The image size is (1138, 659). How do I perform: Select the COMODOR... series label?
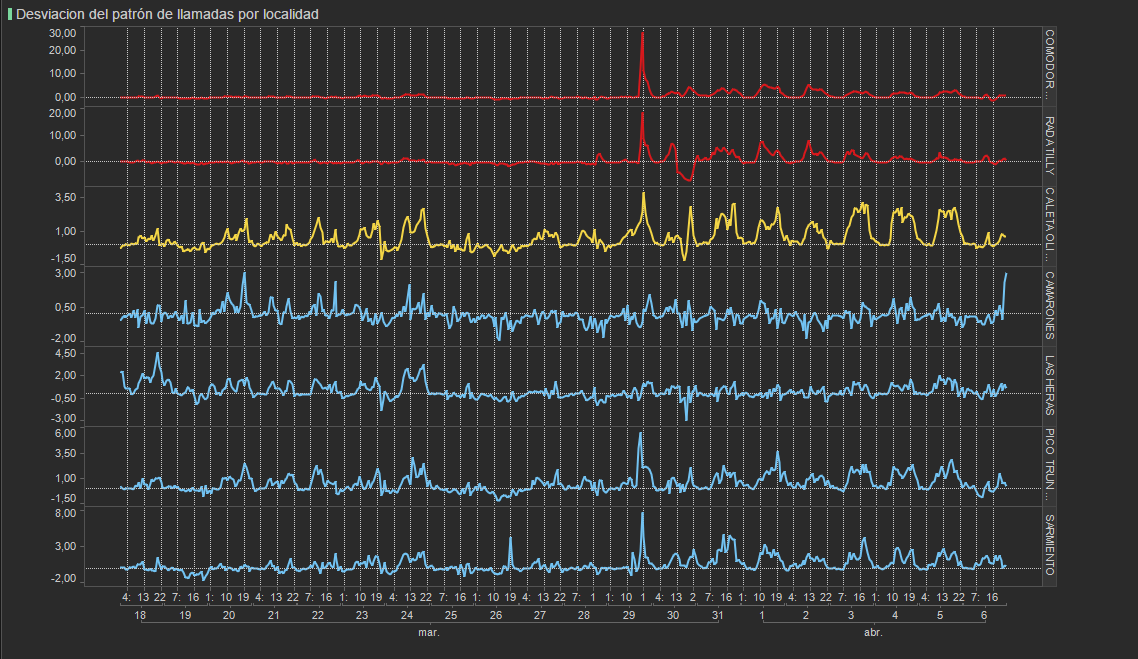[1049, 65]
